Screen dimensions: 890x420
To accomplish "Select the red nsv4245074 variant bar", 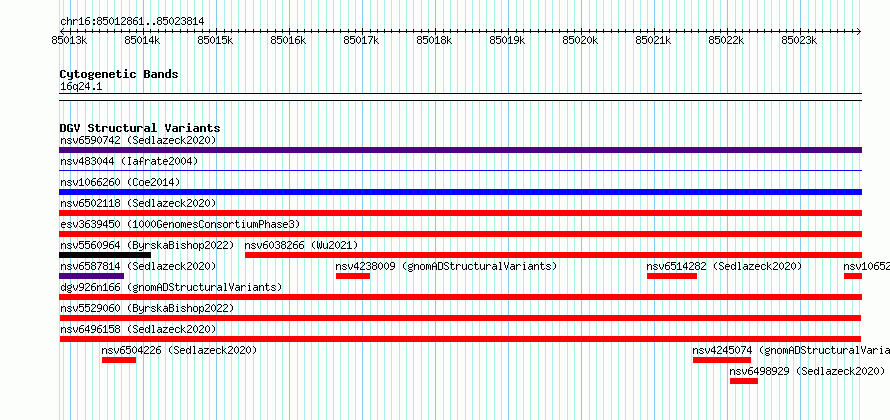I will (722, 360).
